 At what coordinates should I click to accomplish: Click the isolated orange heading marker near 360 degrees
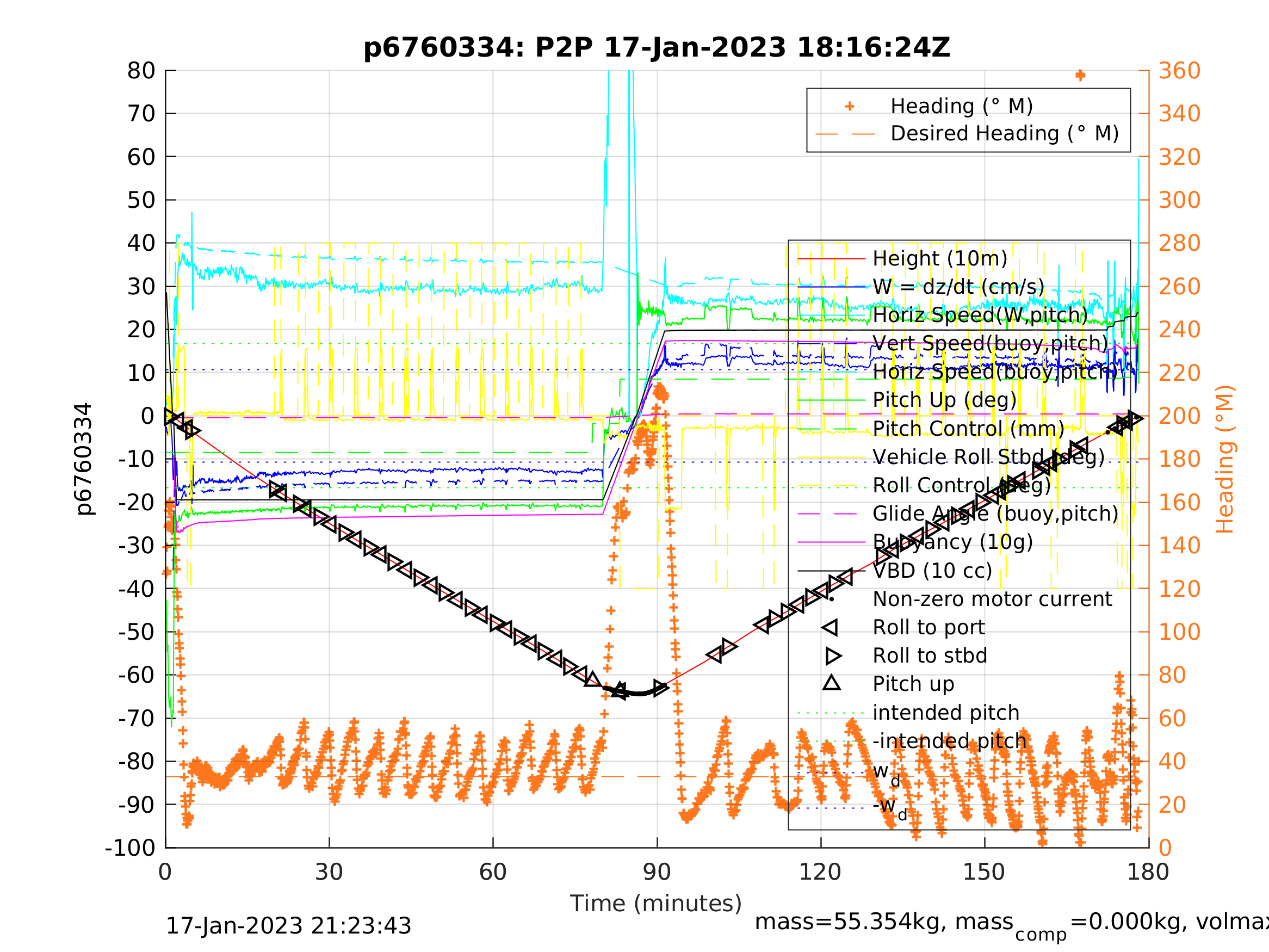[x=1080, y=75]
